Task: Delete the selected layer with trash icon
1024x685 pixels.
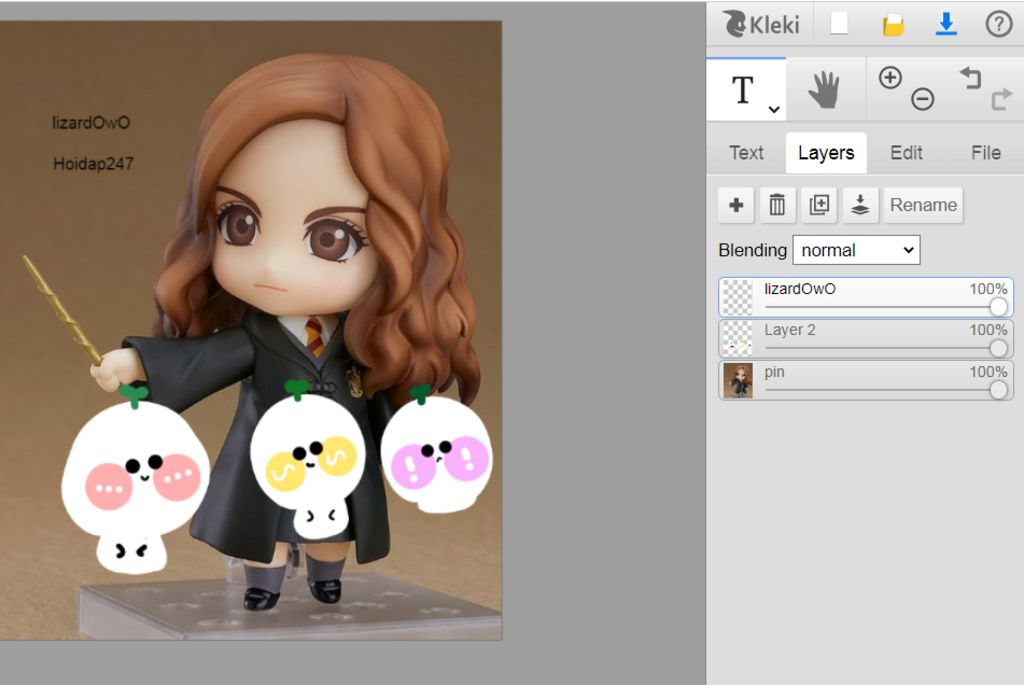Action: coord(777,205)
